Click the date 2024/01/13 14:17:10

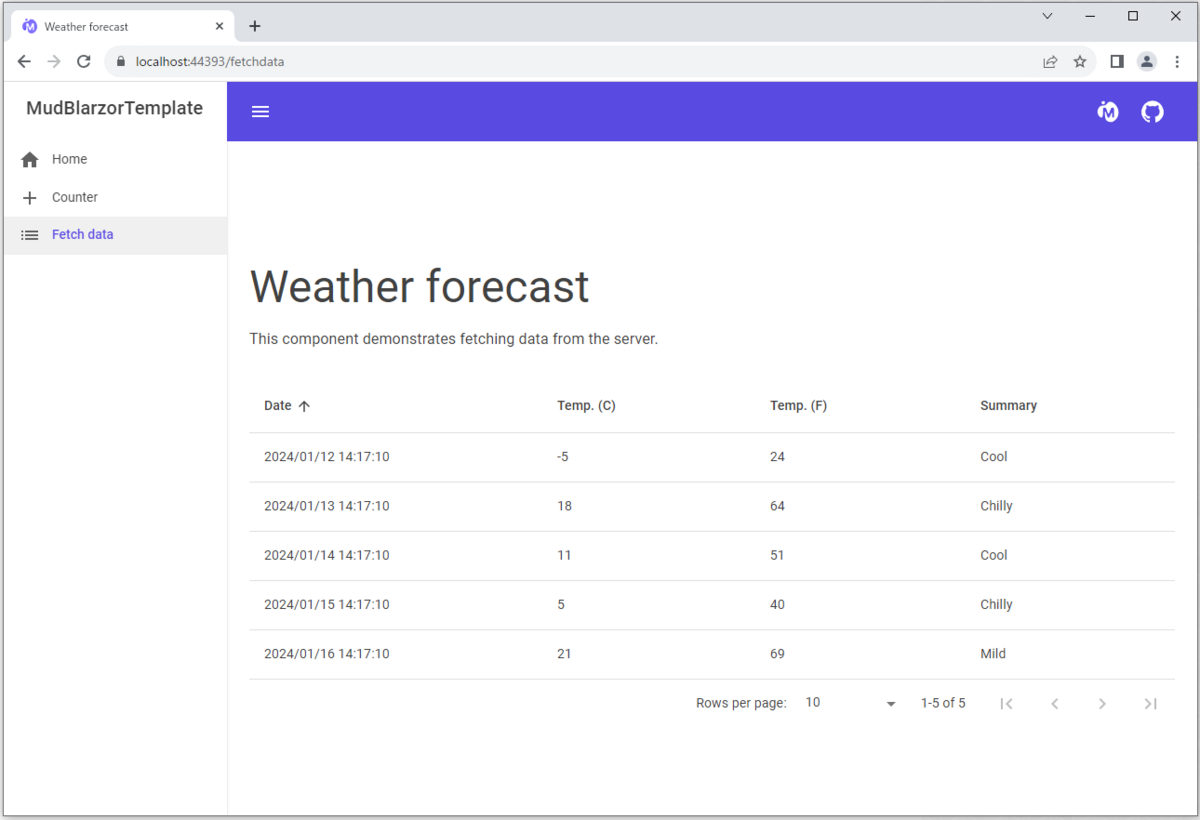point(326,506)
